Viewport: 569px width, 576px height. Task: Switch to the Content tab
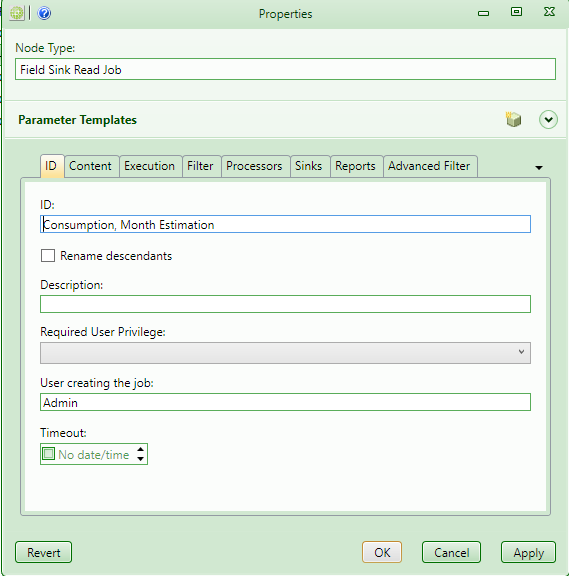pos(90,166)
